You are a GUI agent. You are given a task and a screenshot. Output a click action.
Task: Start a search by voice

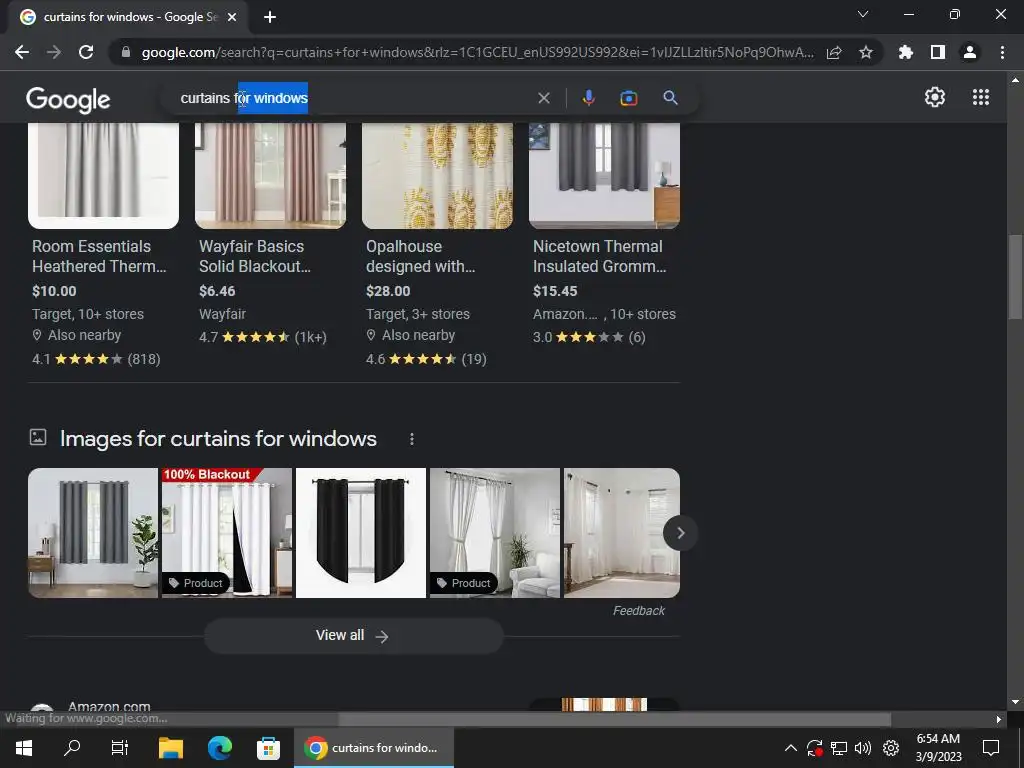588,98
